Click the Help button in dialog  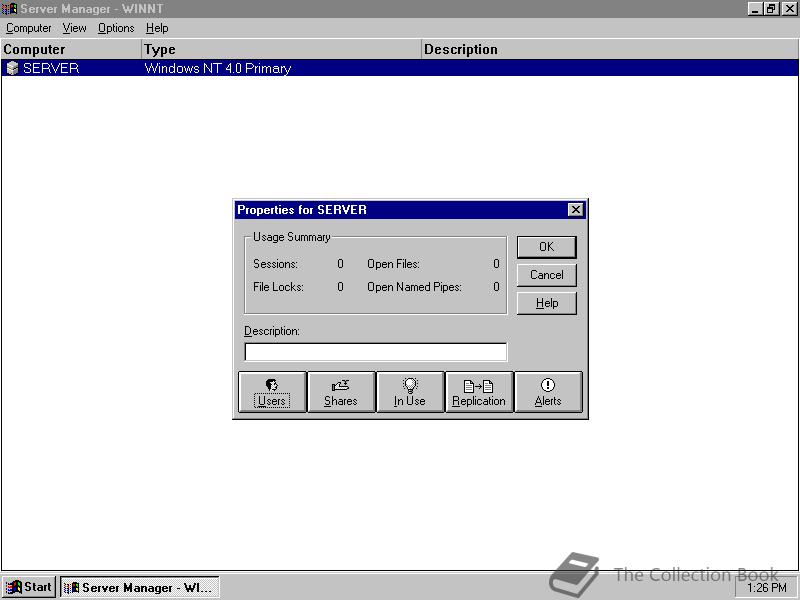[546, 303]
